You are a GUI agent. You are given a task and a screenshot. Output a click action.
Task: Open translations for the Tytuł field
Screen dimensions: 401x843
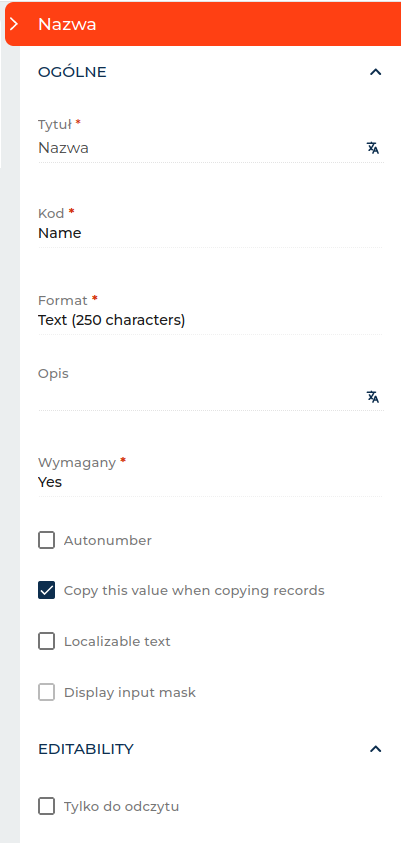tap(373, 148)
